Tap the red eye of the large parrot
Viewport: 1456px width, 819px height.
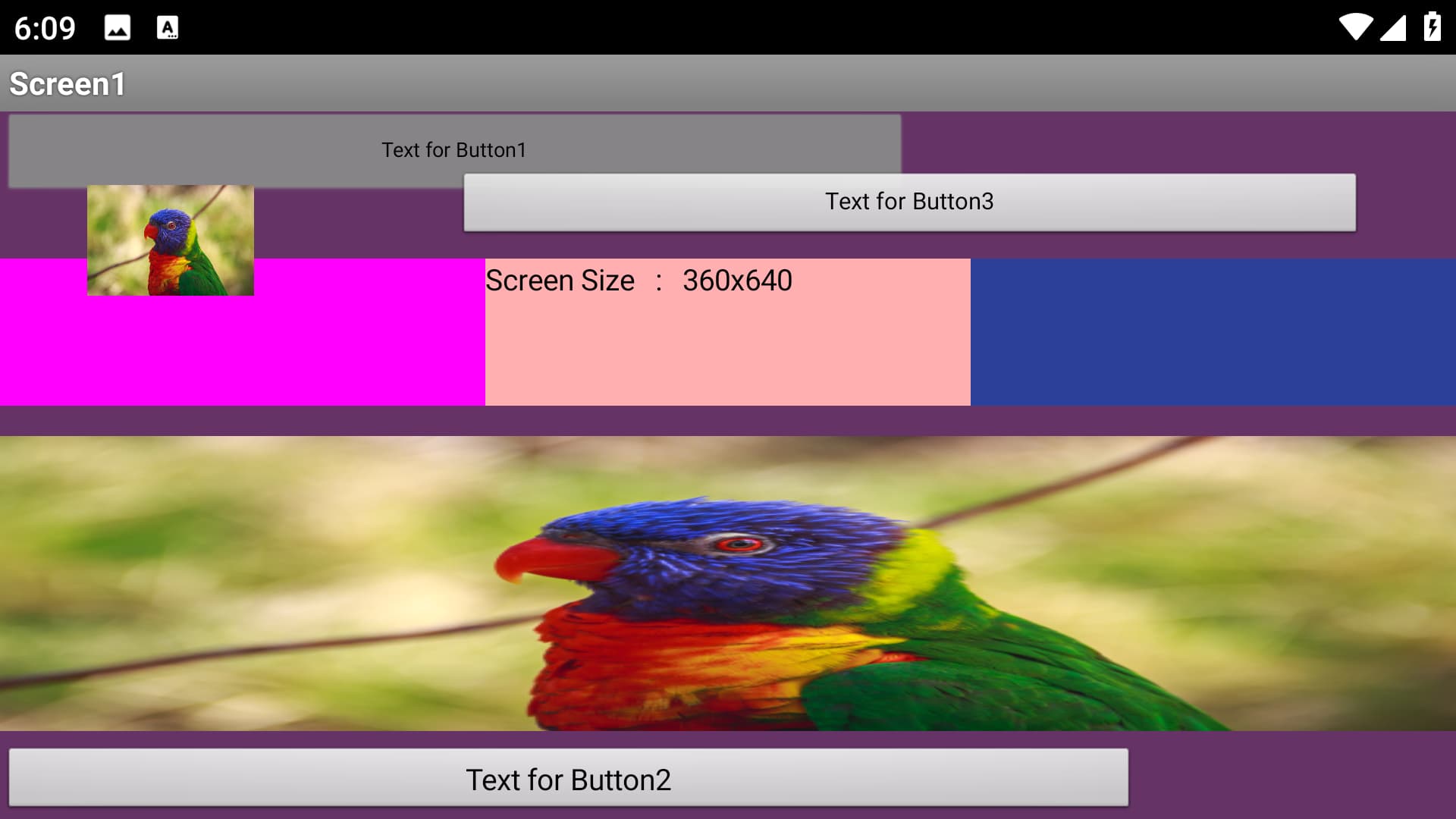pyautogui.click(x=739, y=544)
